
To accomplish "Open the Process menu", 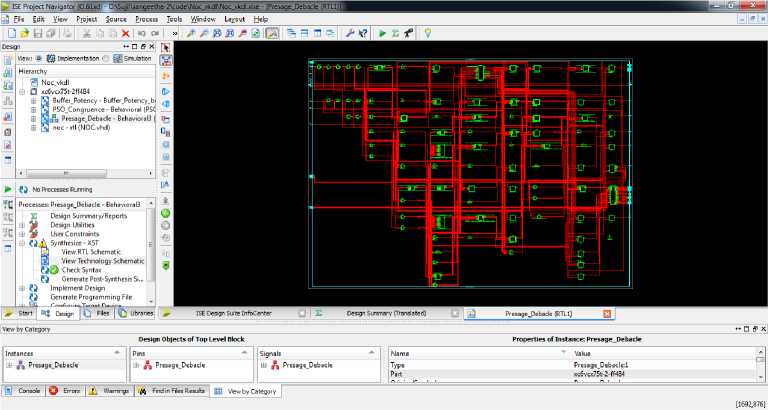I will tap(146, 19).
